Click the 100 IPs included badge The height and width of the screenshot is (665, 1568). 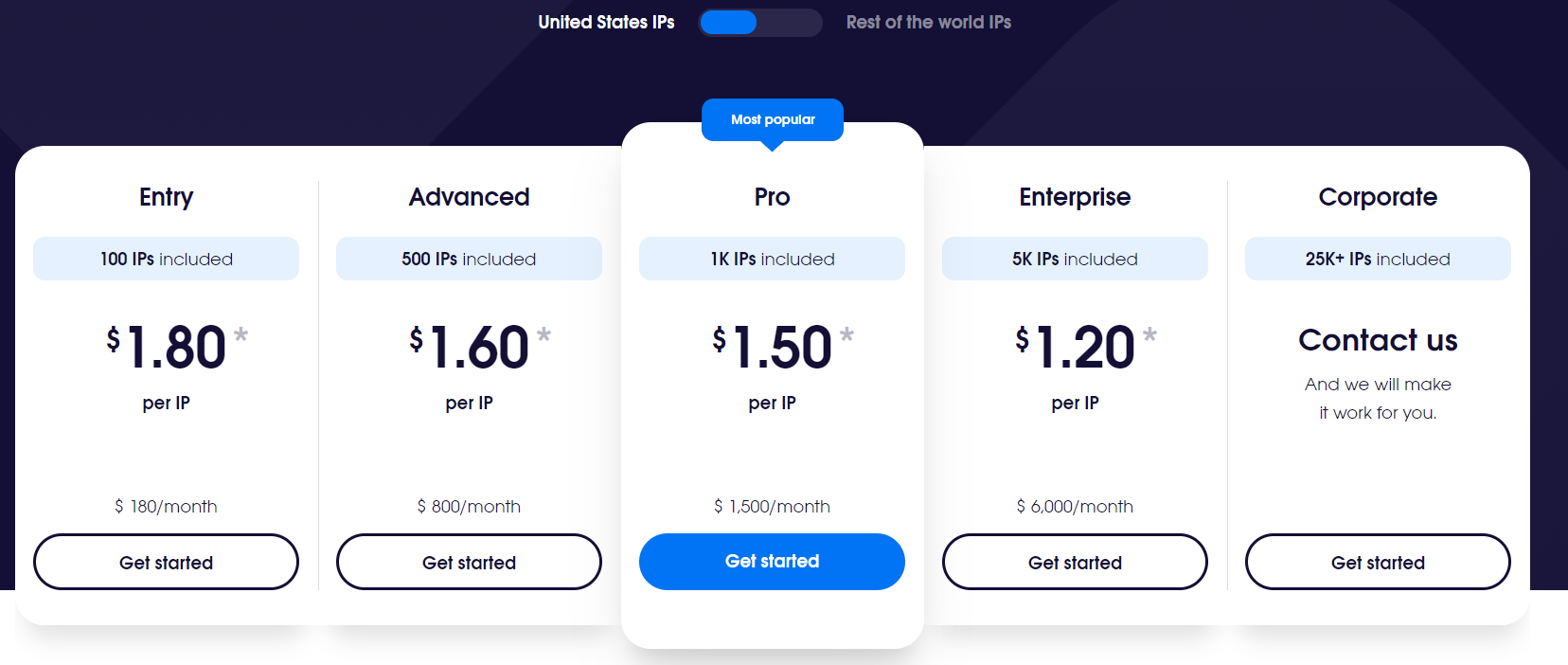pos(166,258)
